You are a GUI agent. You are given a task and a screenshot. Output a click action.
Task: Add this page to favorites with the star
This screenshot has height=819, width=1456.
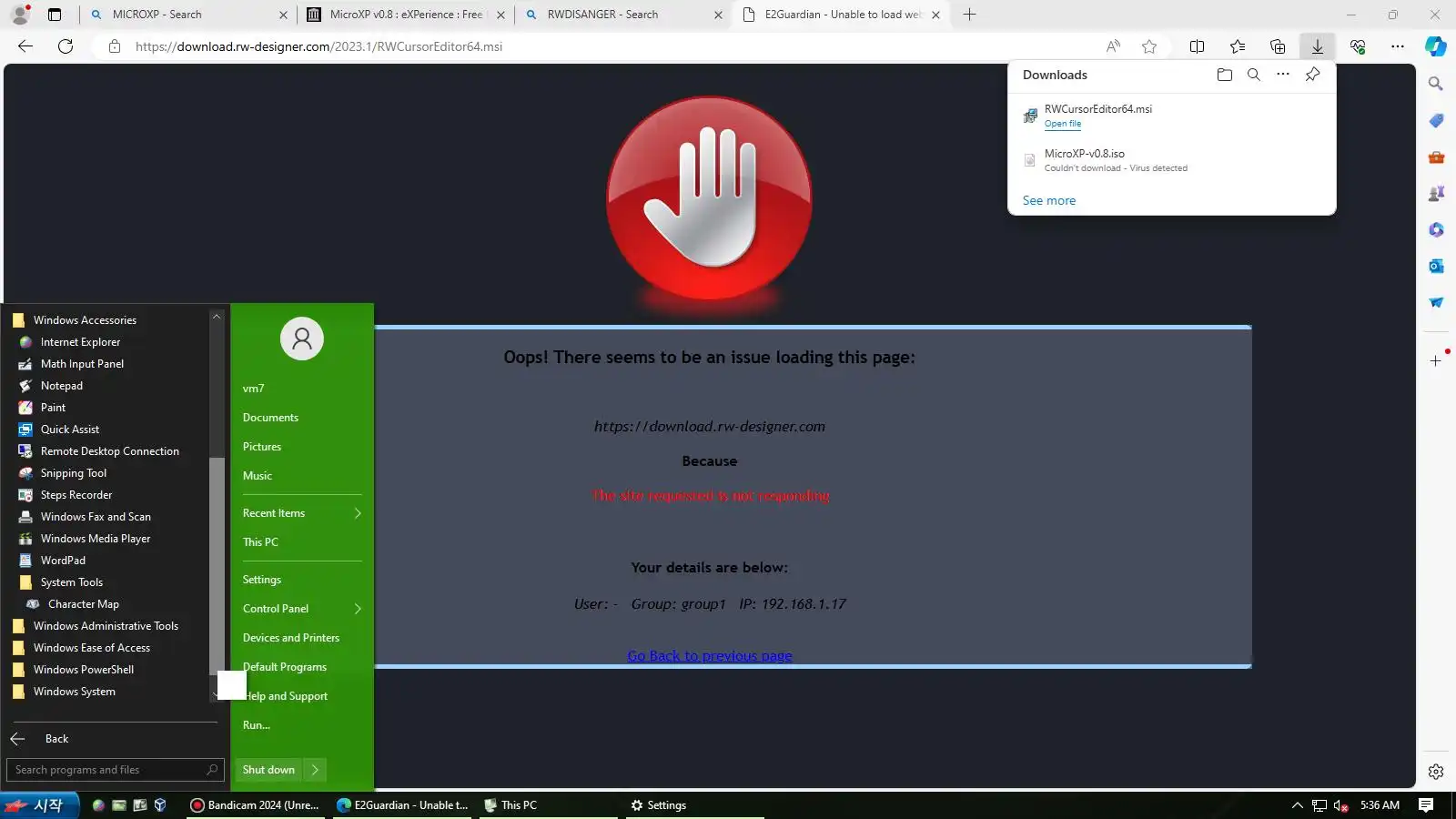(1149, 46)
